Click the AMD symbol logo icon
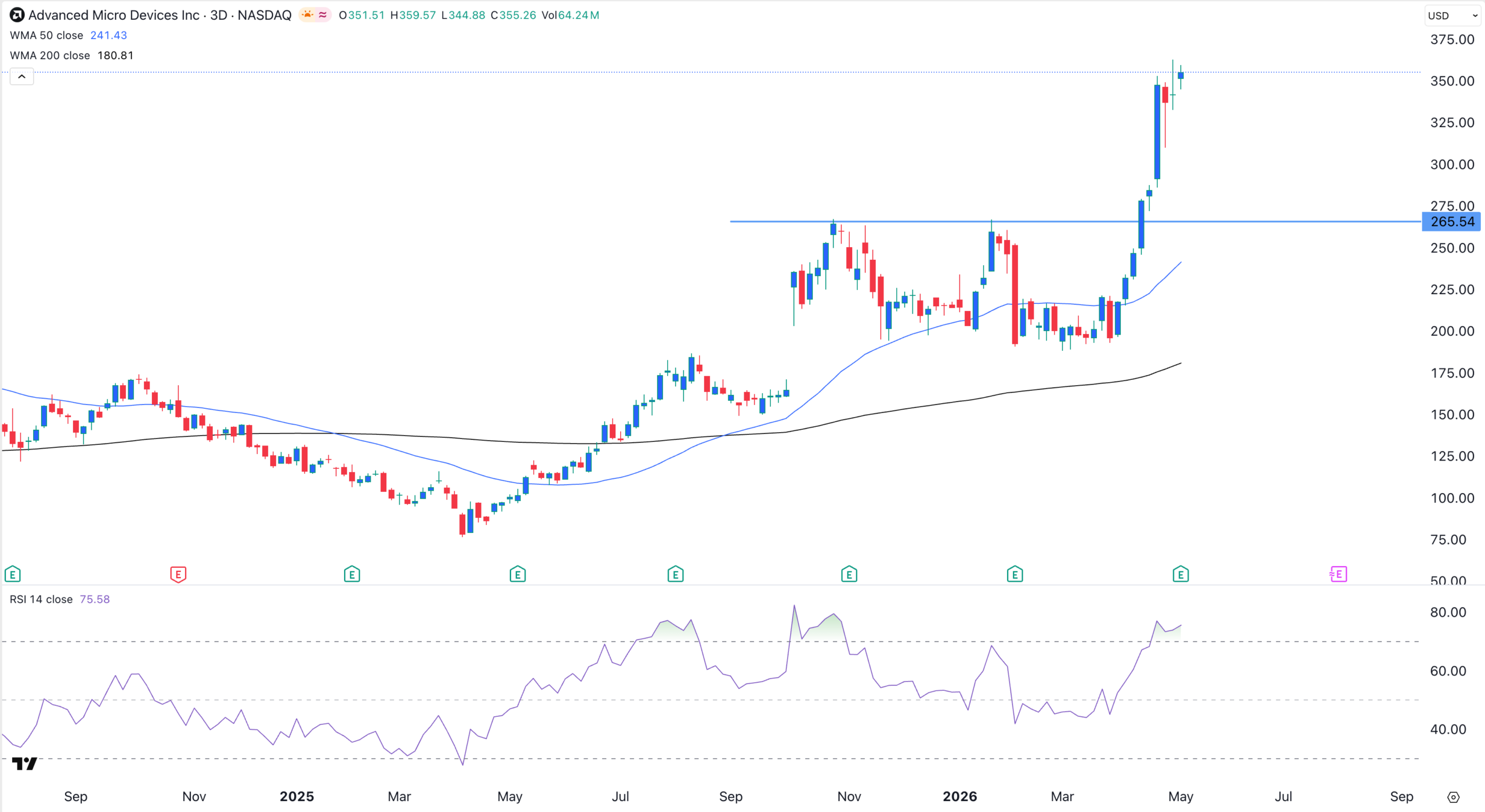The width and height of the screenshot is (1485, 812). (17, 15)
